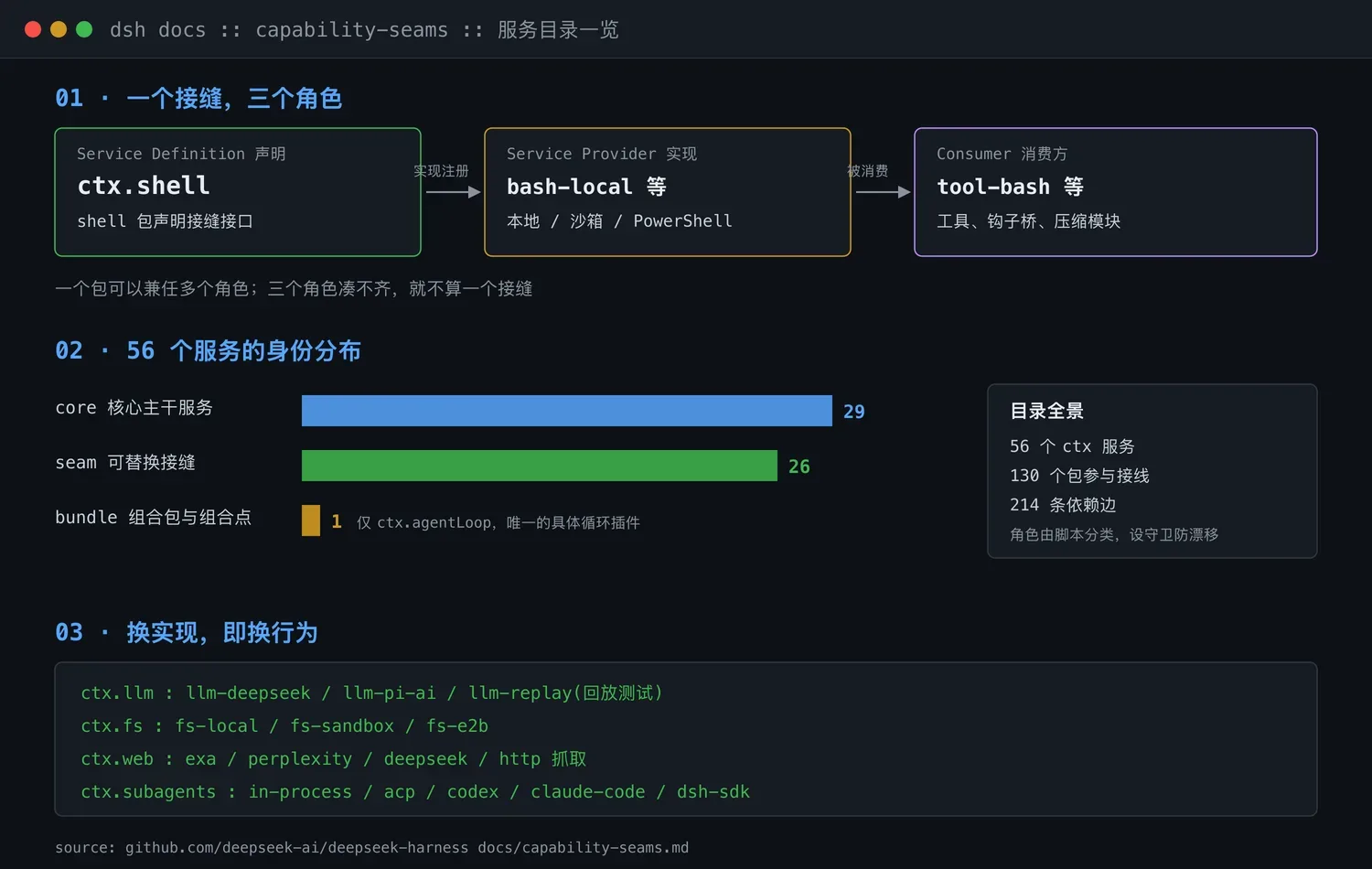Click the 'ctx.subagents : in-process' code line
This screenshot has height=869, width=1372.
tap(415, 792)
